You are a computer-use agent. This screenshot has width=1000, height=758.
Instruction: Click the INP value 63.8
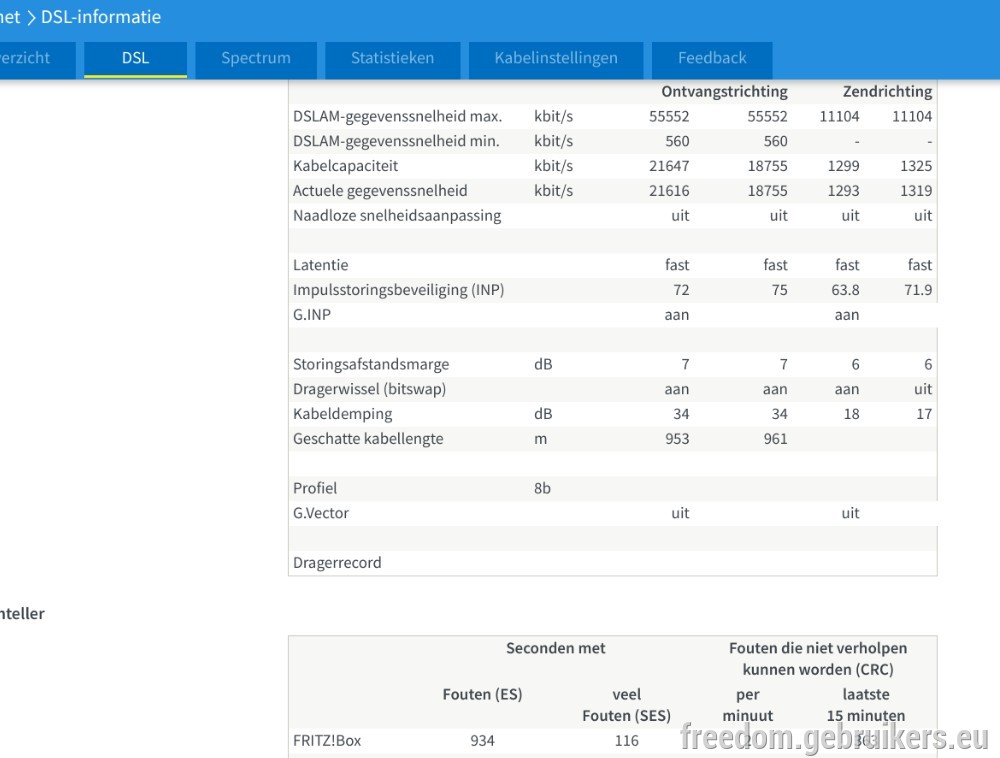click(845, 290)
